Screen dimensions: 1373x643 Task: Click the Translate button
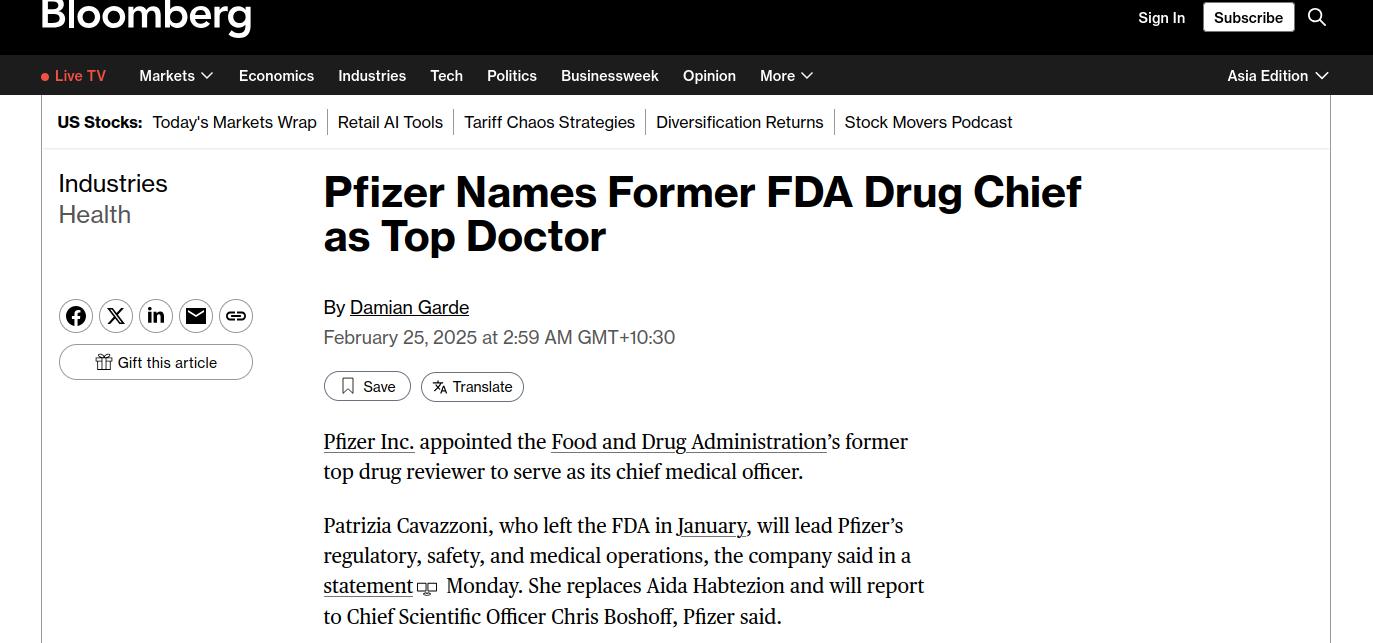tap(472, 387)
